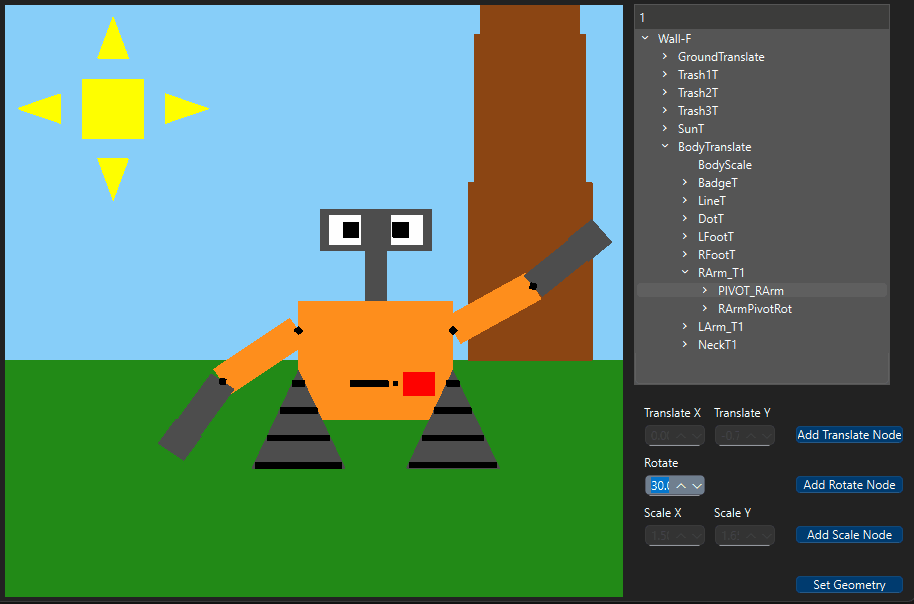Click the red badge on the robot body
Image resolution: width=914 pixels, height=604 pixels.
(419, 384)
